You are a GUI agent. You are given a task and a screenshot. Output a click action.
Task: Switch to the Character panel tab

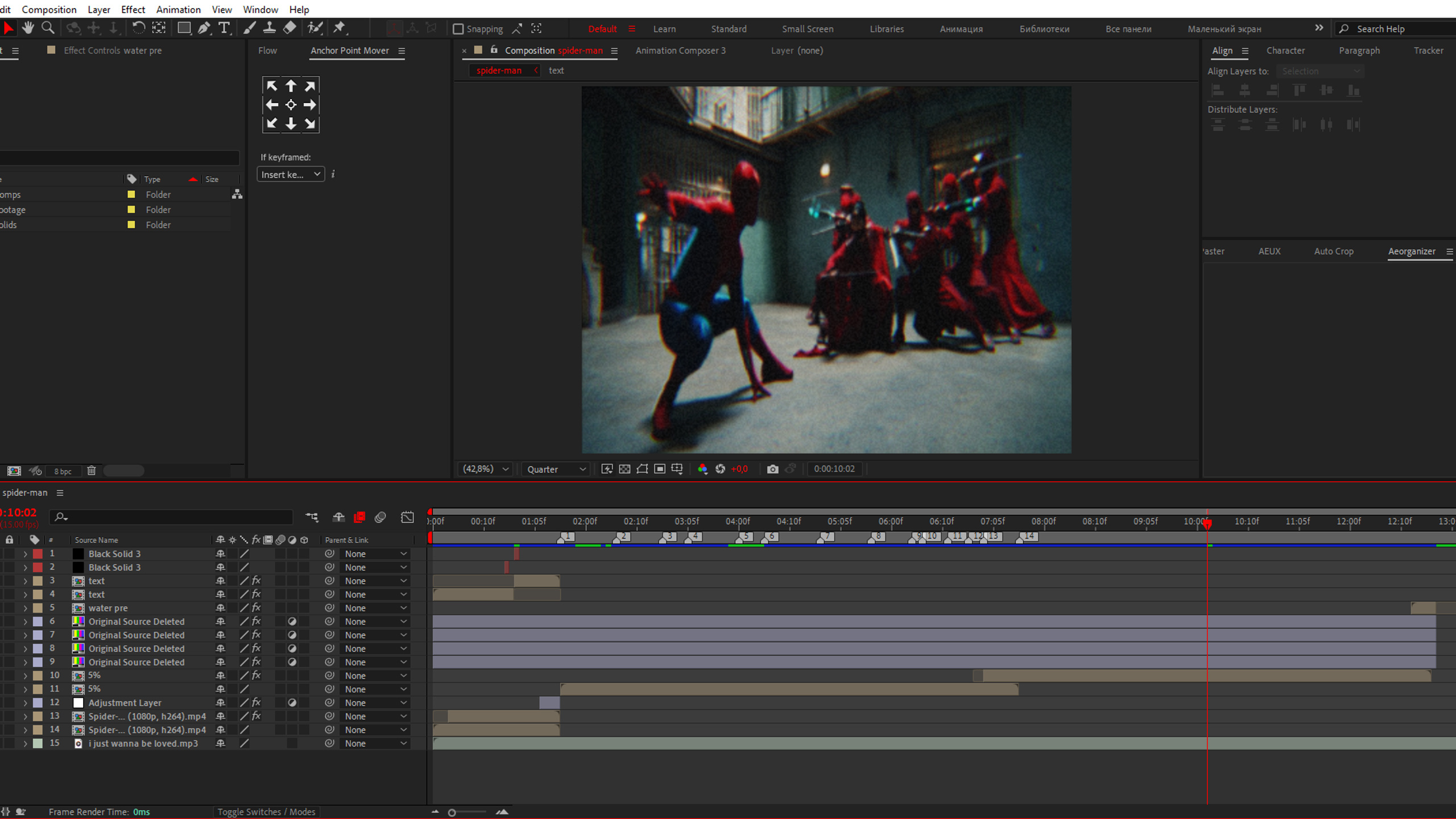1285,51
